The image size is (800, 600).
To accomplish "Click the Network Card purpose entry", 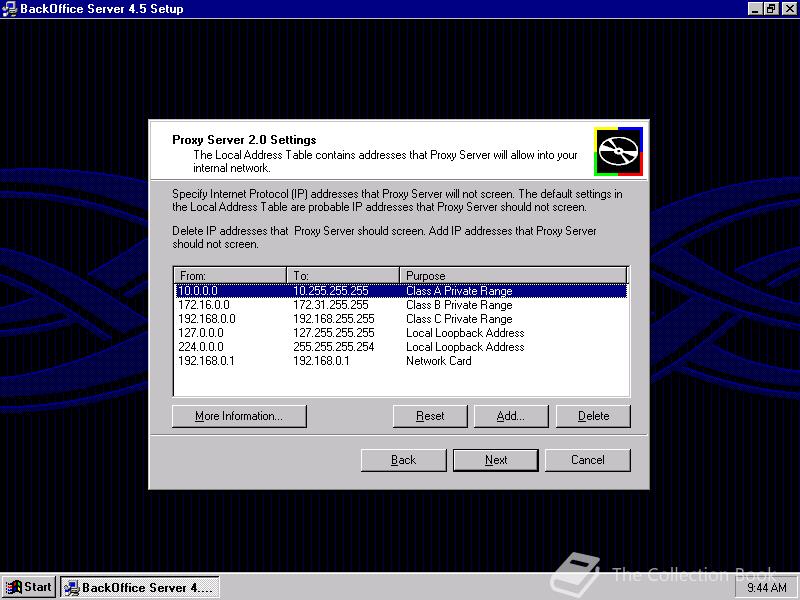I will 439,361.
